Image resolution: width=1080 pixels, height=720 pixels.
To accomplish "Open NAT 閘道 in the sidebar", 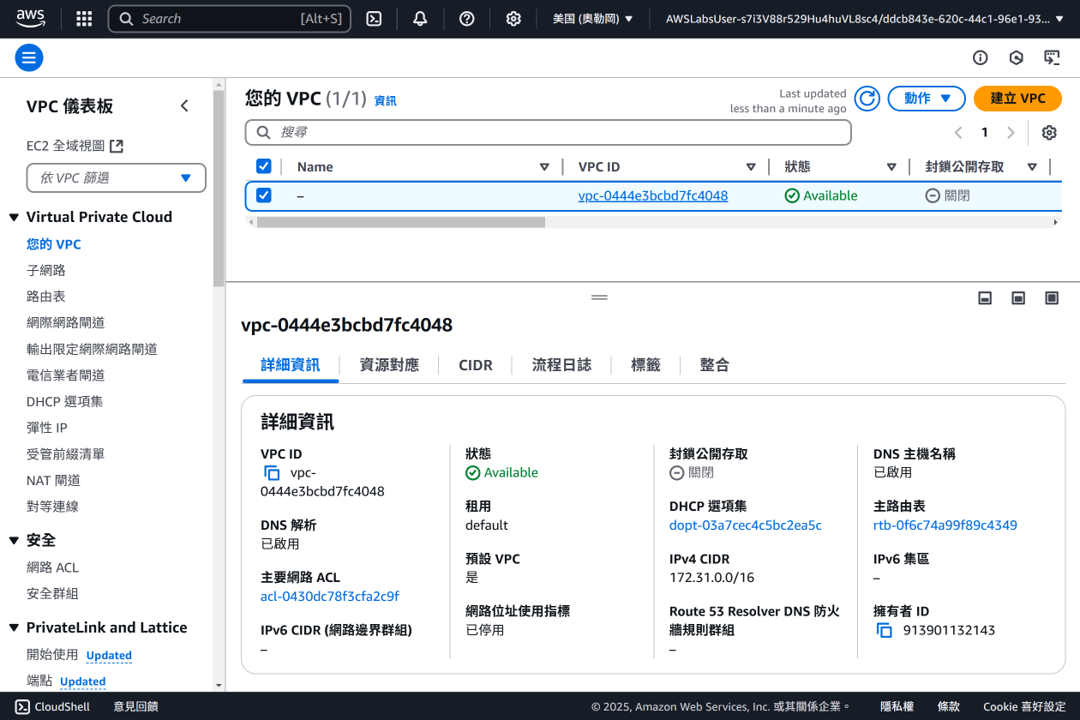I will click(x=54, y=481).
